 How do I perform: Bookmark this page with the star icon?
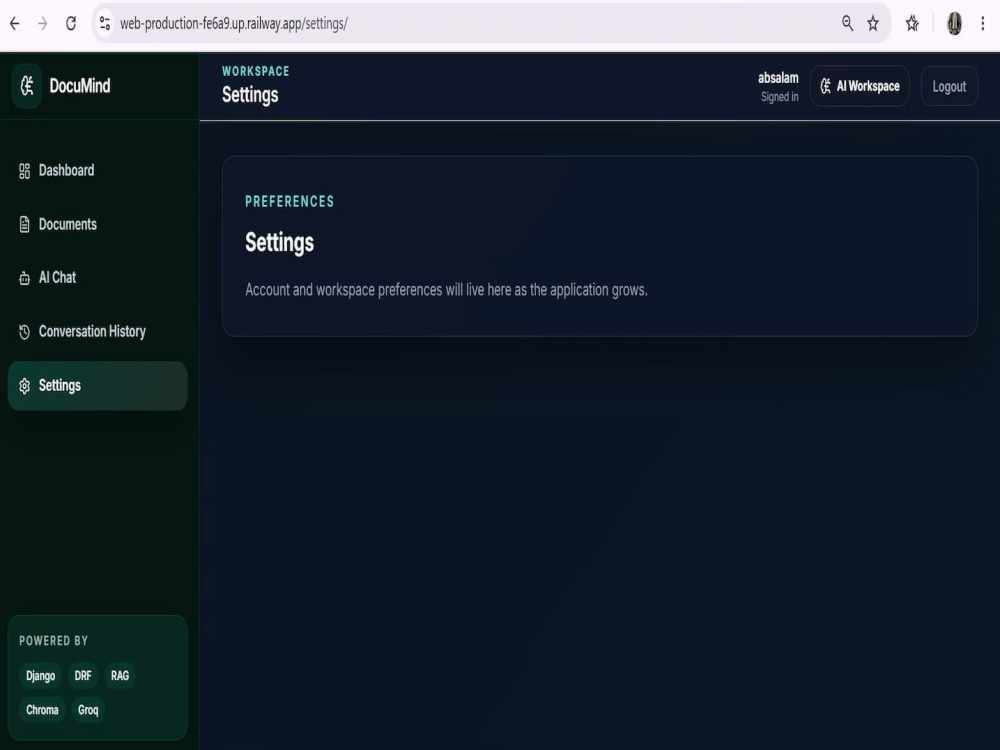coord(873,24)
